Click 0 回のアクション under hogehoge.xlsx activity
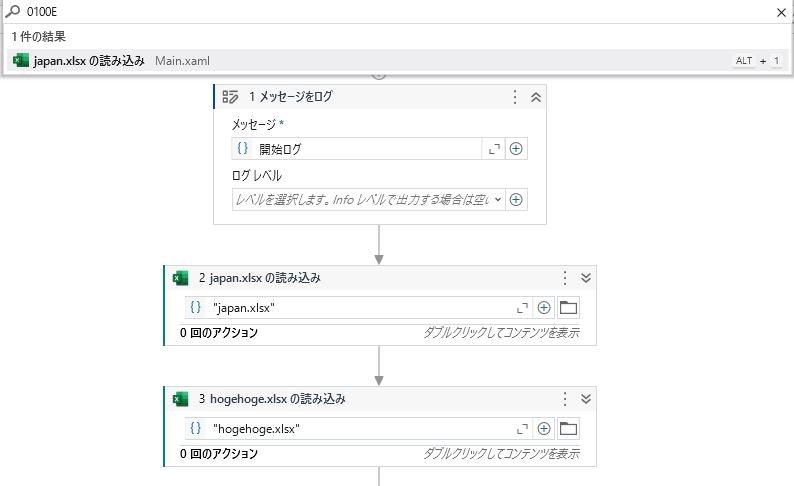794x486 pixels. (x=219, y=454)
